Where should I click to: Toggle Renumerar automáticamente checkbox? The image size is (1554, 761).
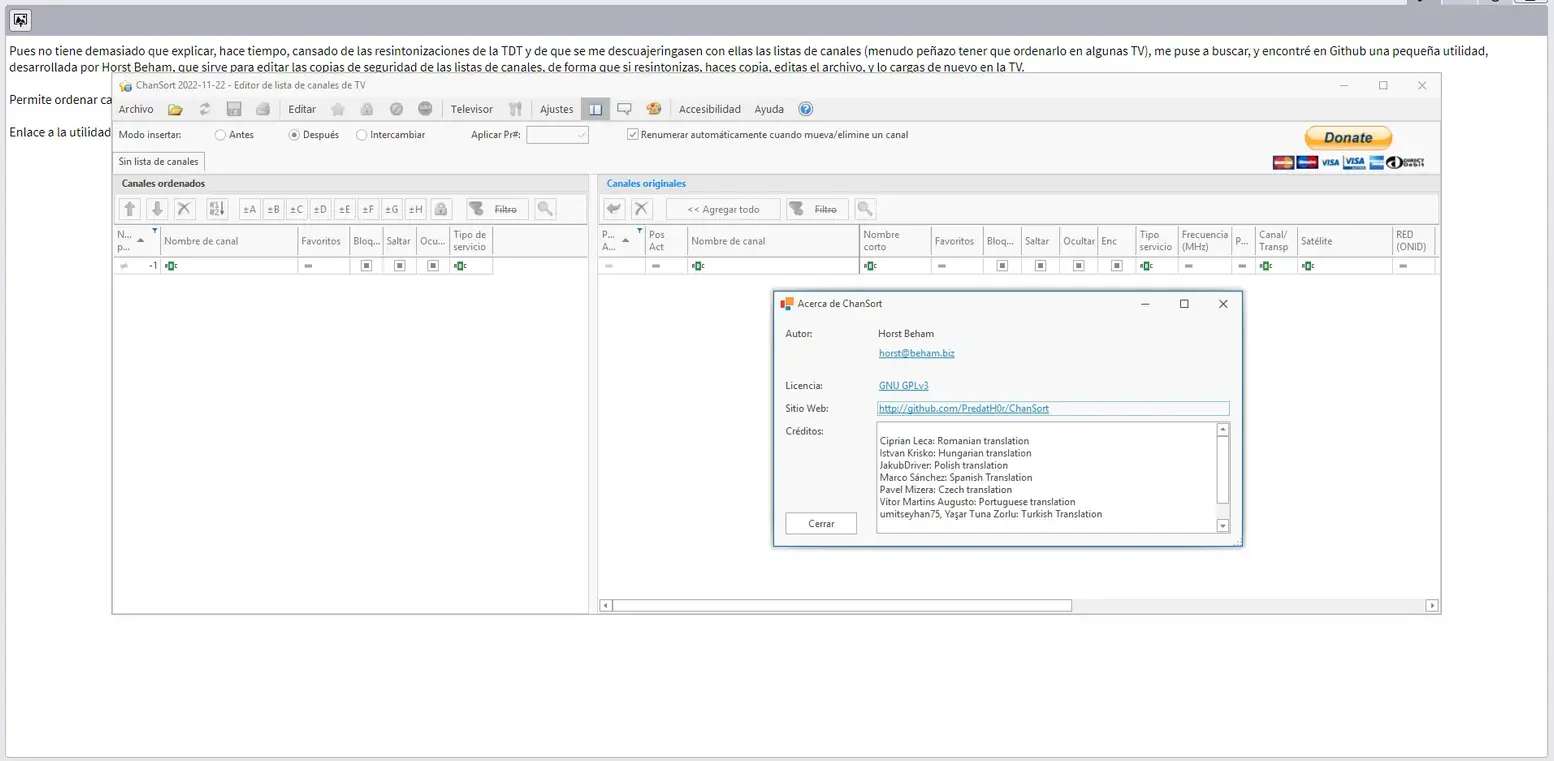point(632,134)
